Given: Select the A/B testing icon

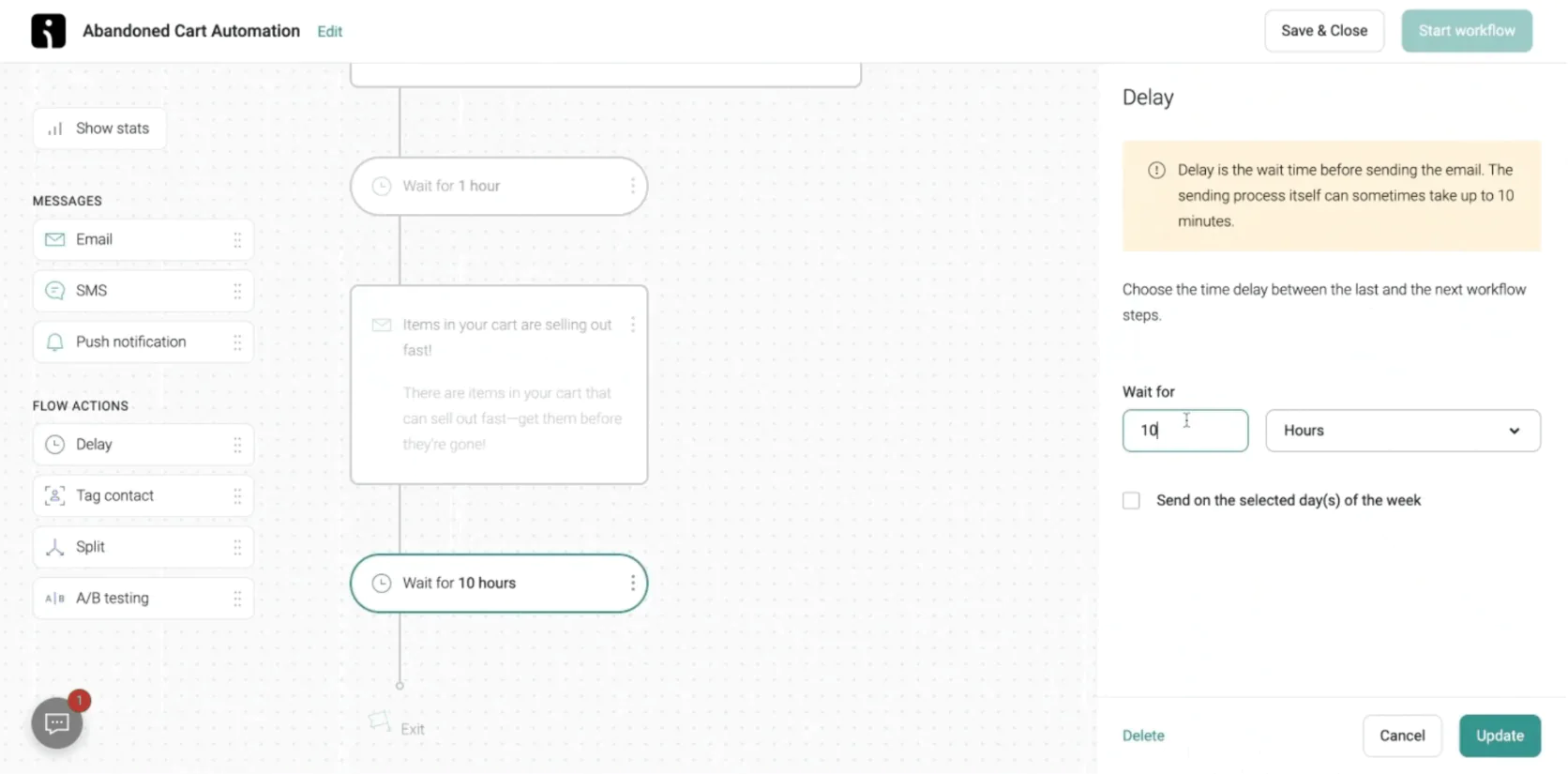Looking at the screenshot, I should [55, 599].
